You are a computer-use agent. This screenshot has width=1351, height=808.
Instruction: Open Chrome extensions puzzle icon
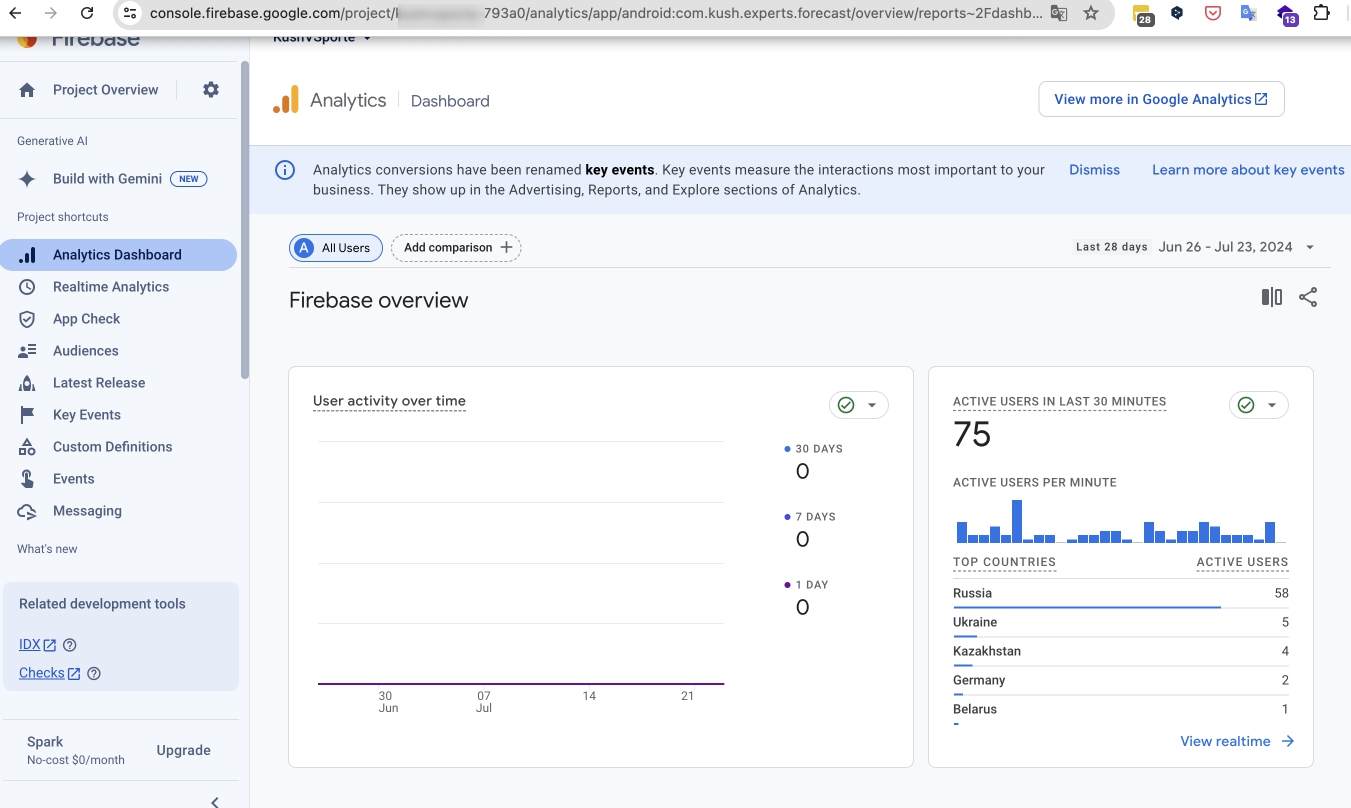1321,13
